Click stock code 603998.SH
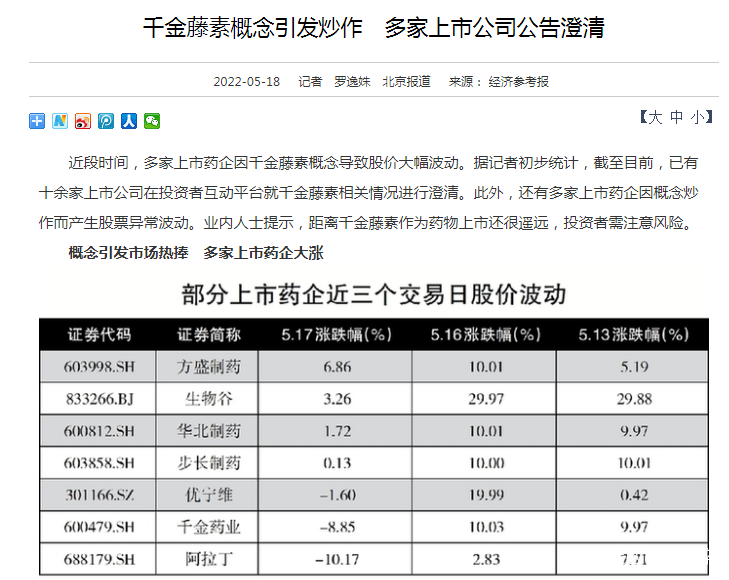This screenshot has width=729, height=580. pyautogui.click(x=99, y=367)
